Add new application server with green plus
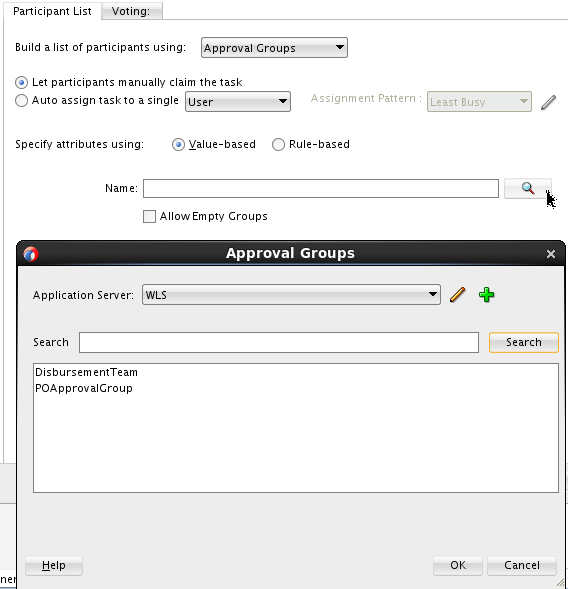This screenshot has height=589, width=568. point(486,295)
